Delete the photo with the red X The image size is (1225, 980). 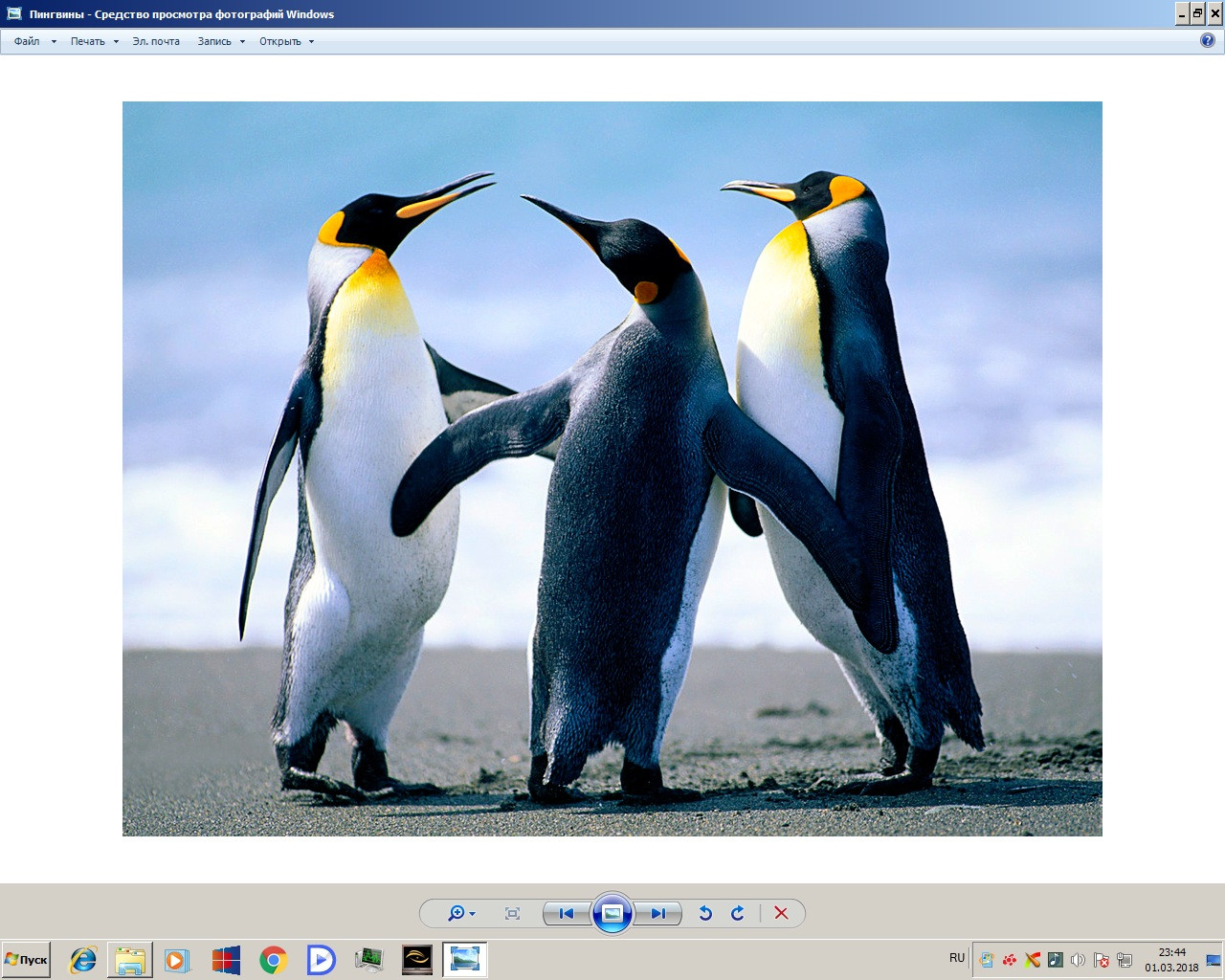click(x=781, y=913)
